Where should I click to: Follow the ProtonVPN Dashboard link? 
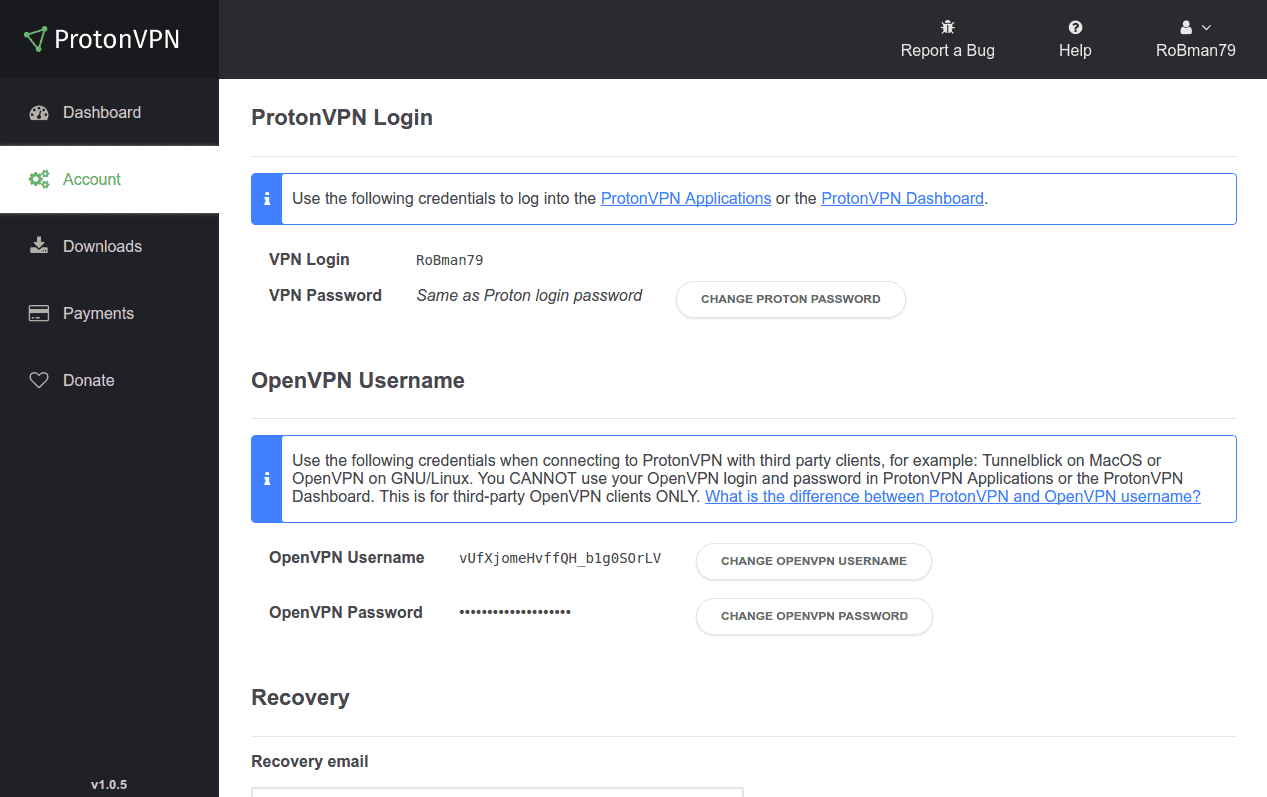coord(903,198)
